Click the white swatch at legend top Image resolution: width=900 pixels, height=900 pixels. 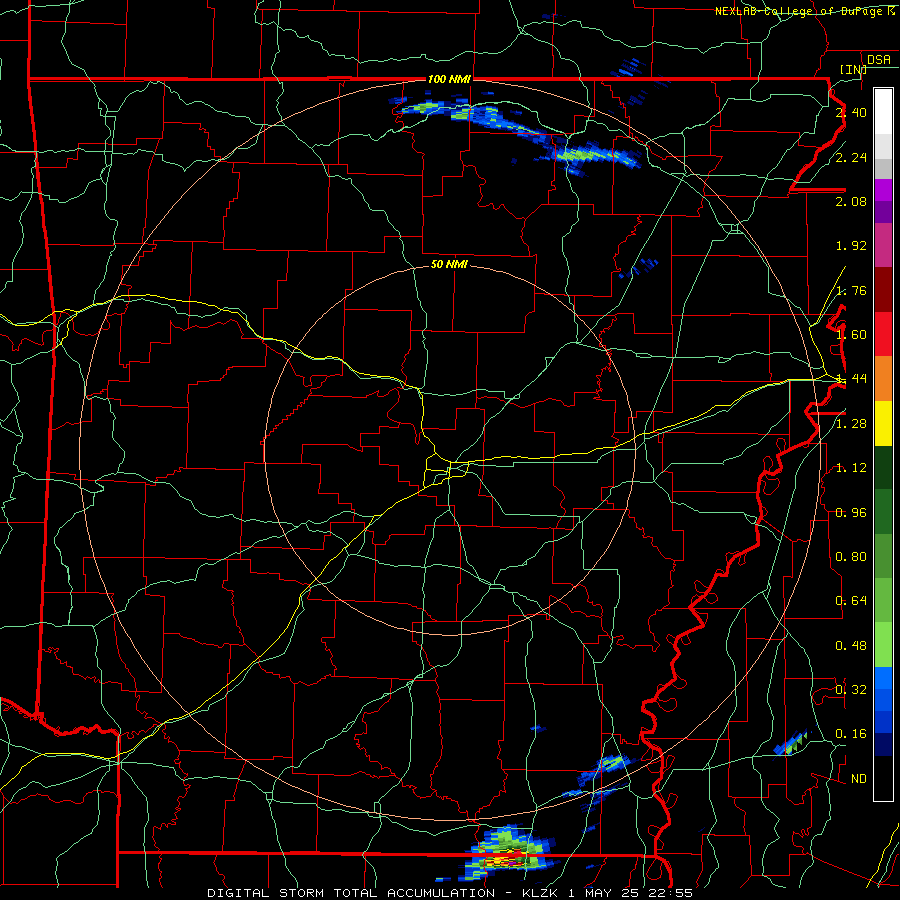tap(883, 112)
